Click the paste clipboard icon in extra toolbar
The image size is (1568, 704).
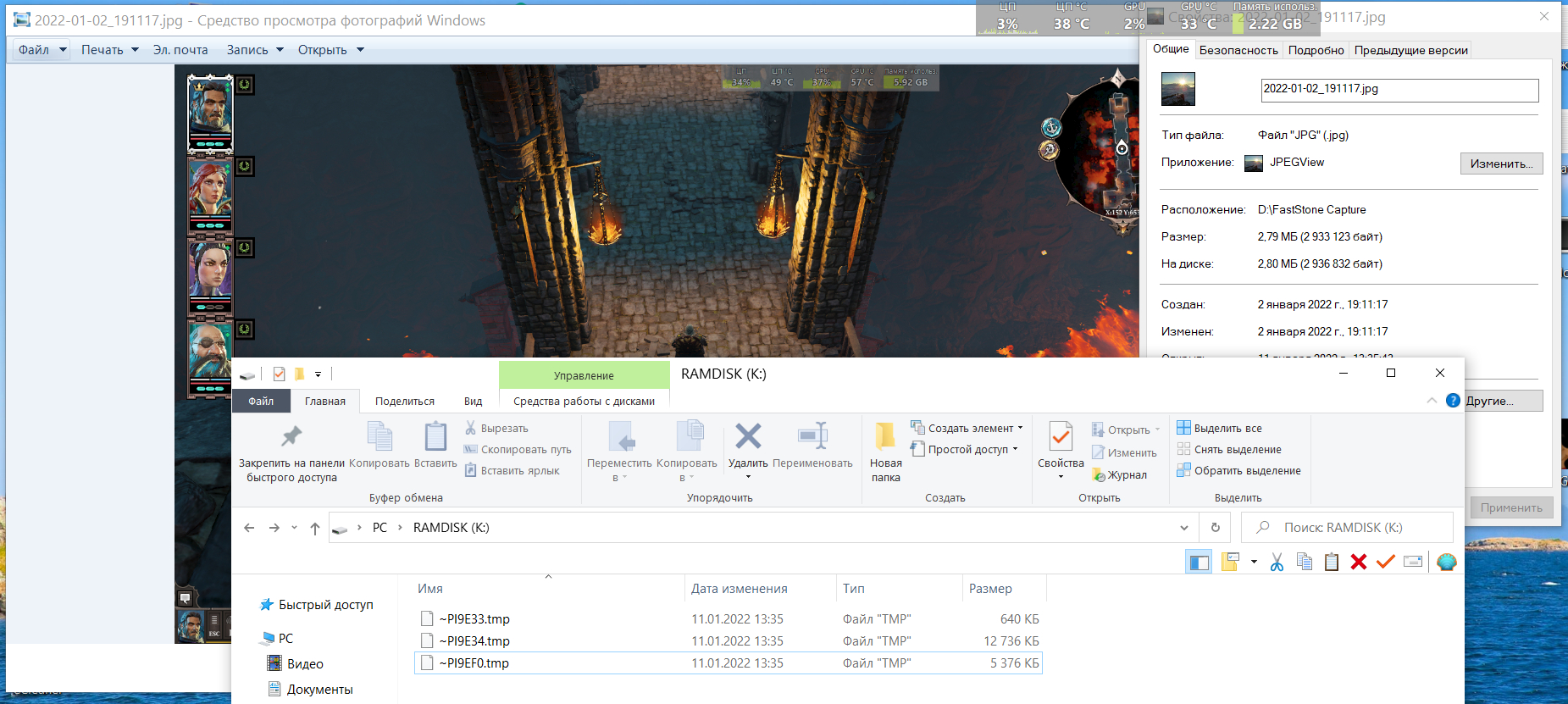click(1332, 562)
